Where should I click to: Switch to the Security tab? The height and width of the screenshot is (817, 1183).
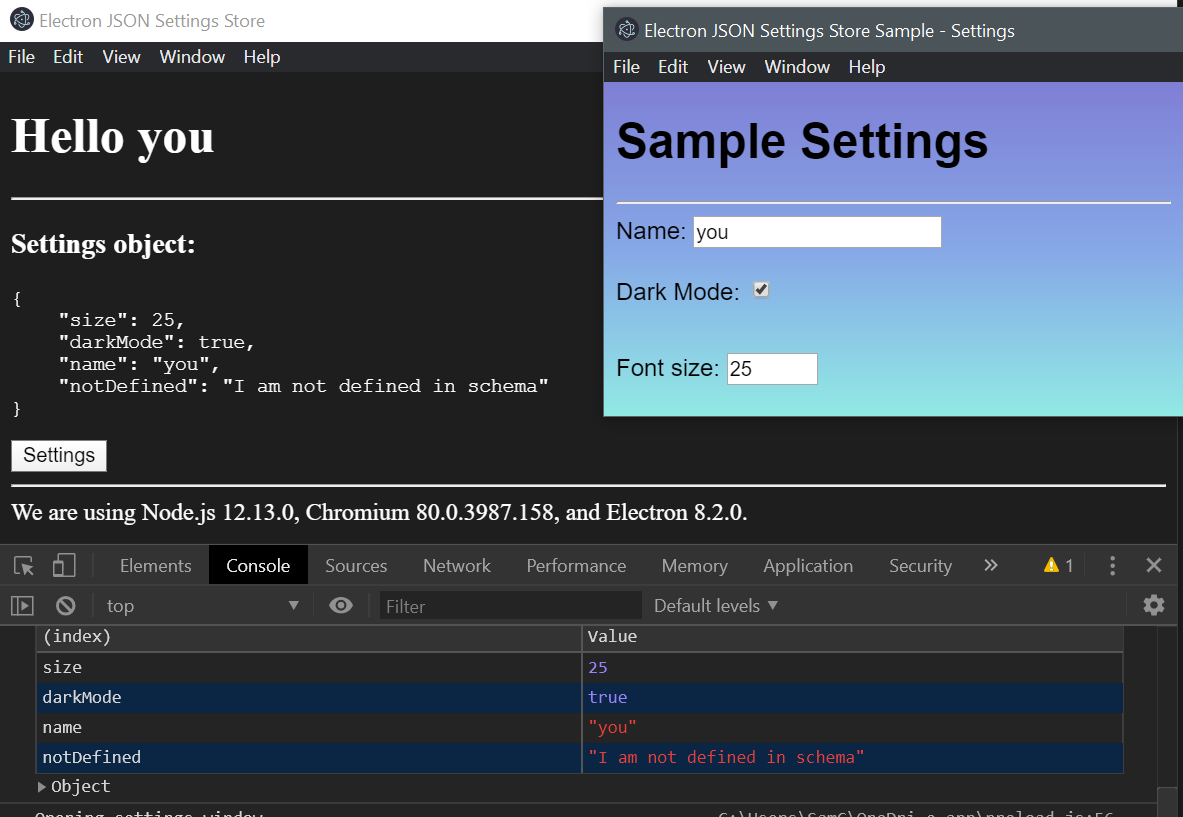pos(920,566)
